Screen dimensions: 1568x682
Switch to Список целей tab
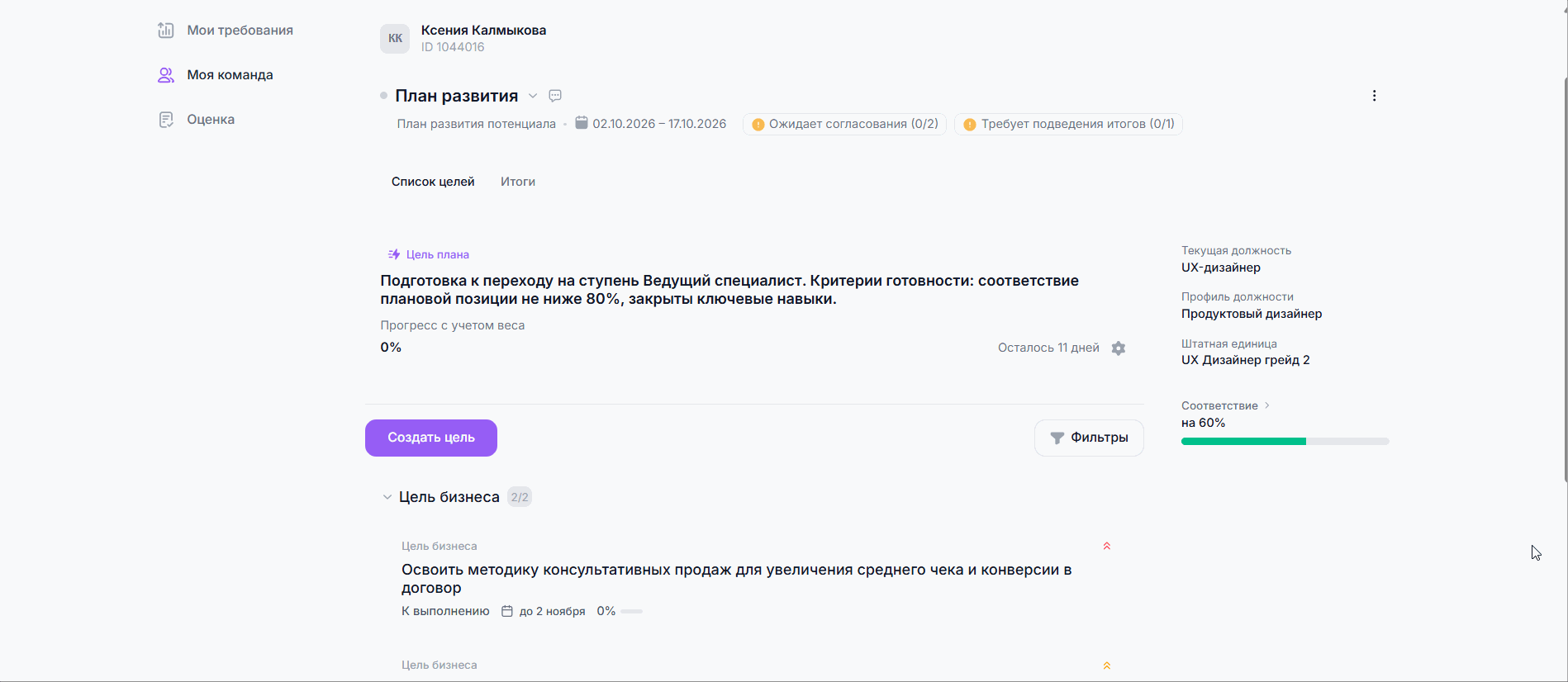[433, 182]
